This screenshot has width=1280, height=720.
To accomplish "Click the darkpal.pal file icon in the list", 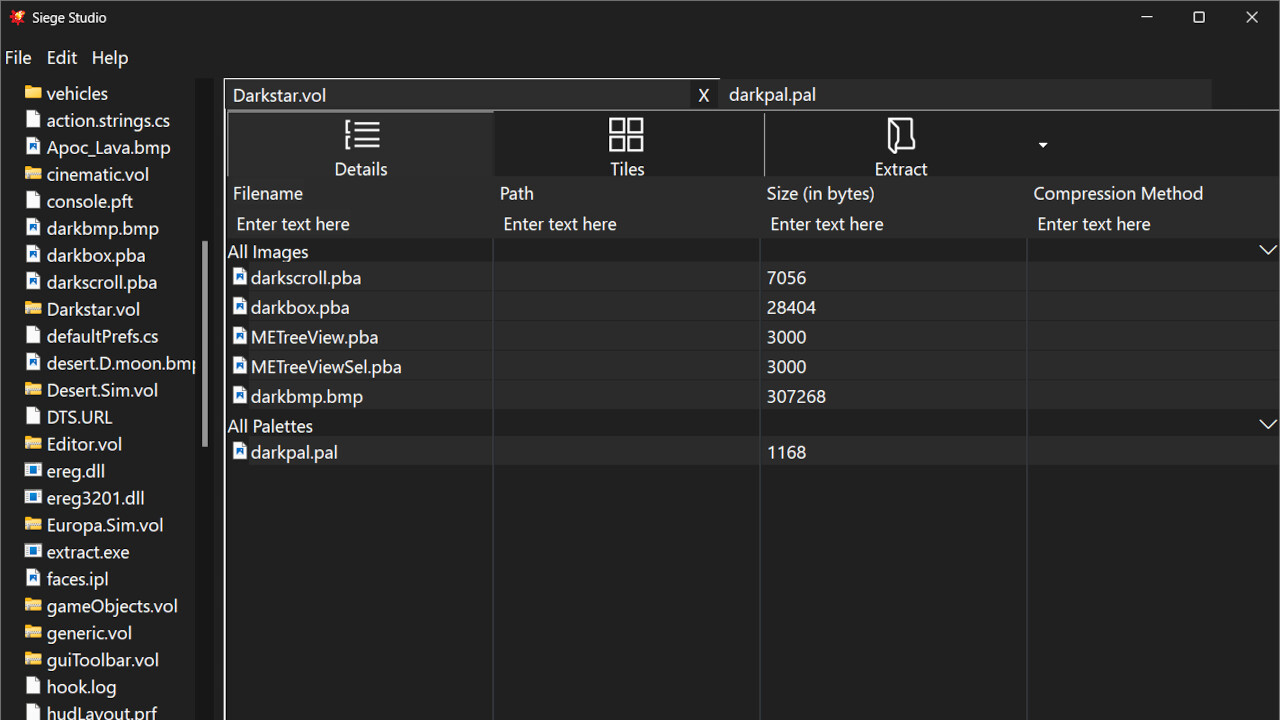I will click(x=240, y=452).
